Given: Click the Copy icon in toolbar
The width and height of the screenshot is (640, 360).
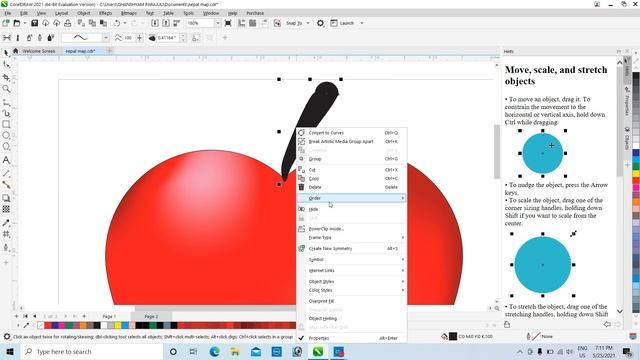Looking at the screenshot, I should (x=93, y=23).
